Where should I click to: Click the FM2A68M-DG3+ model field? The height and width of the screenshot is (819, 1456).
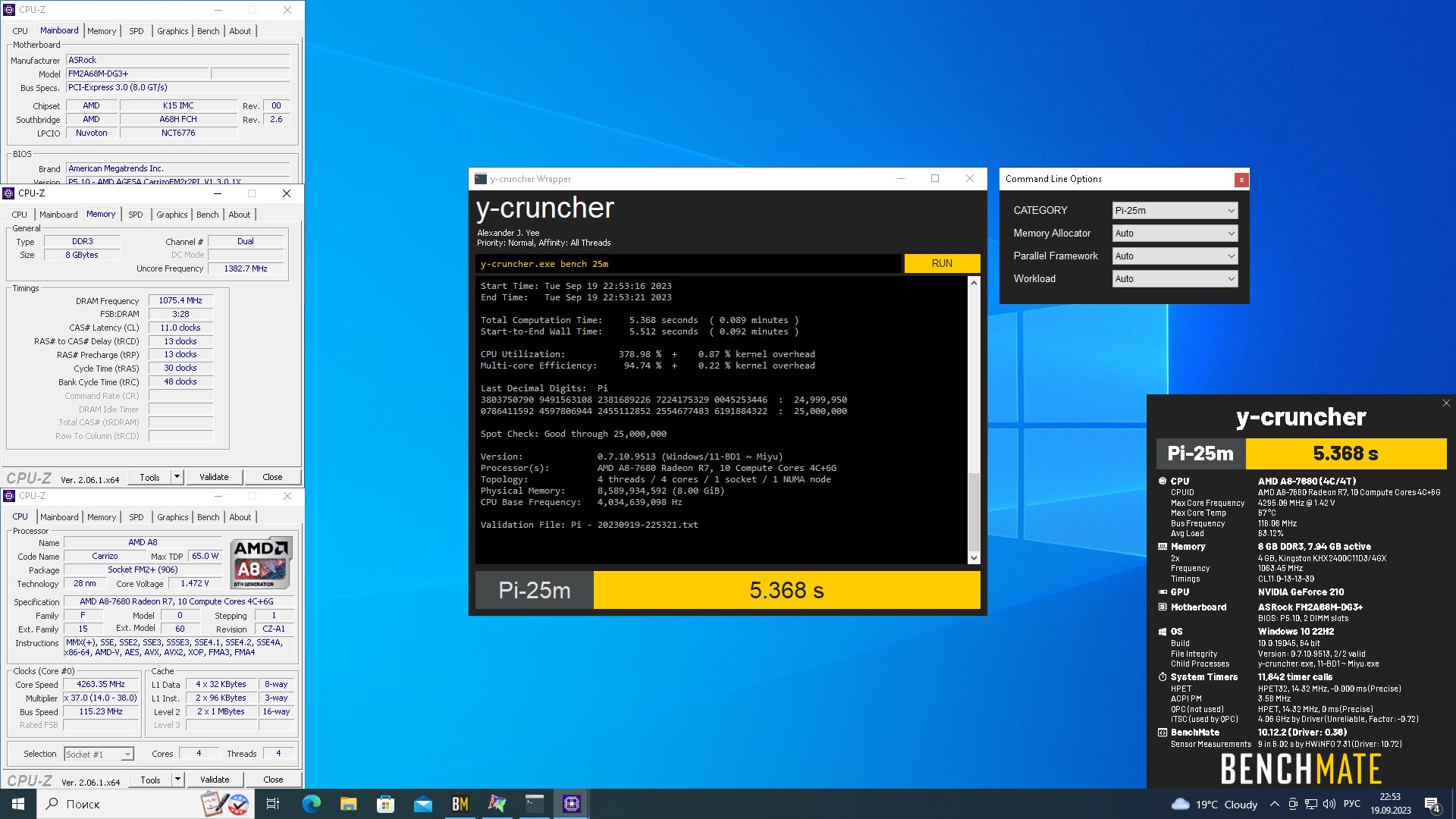pyautogui.click(x=136, y=74)
